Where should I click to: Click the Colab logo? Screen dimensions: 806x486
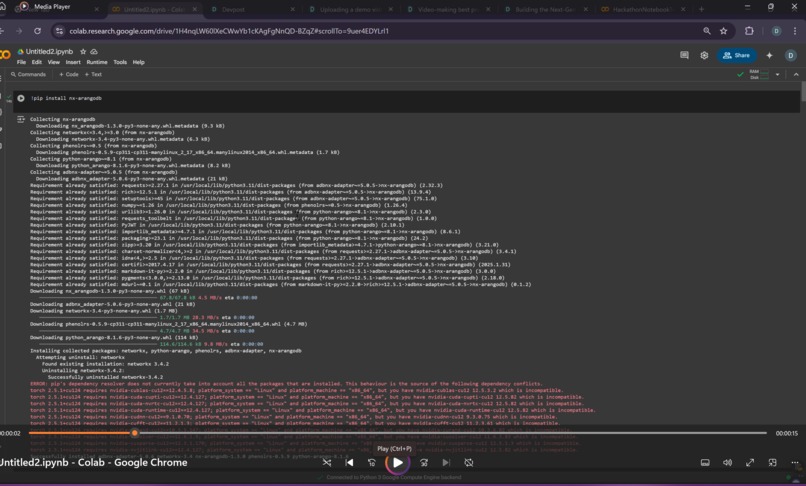tap(5, 55)
